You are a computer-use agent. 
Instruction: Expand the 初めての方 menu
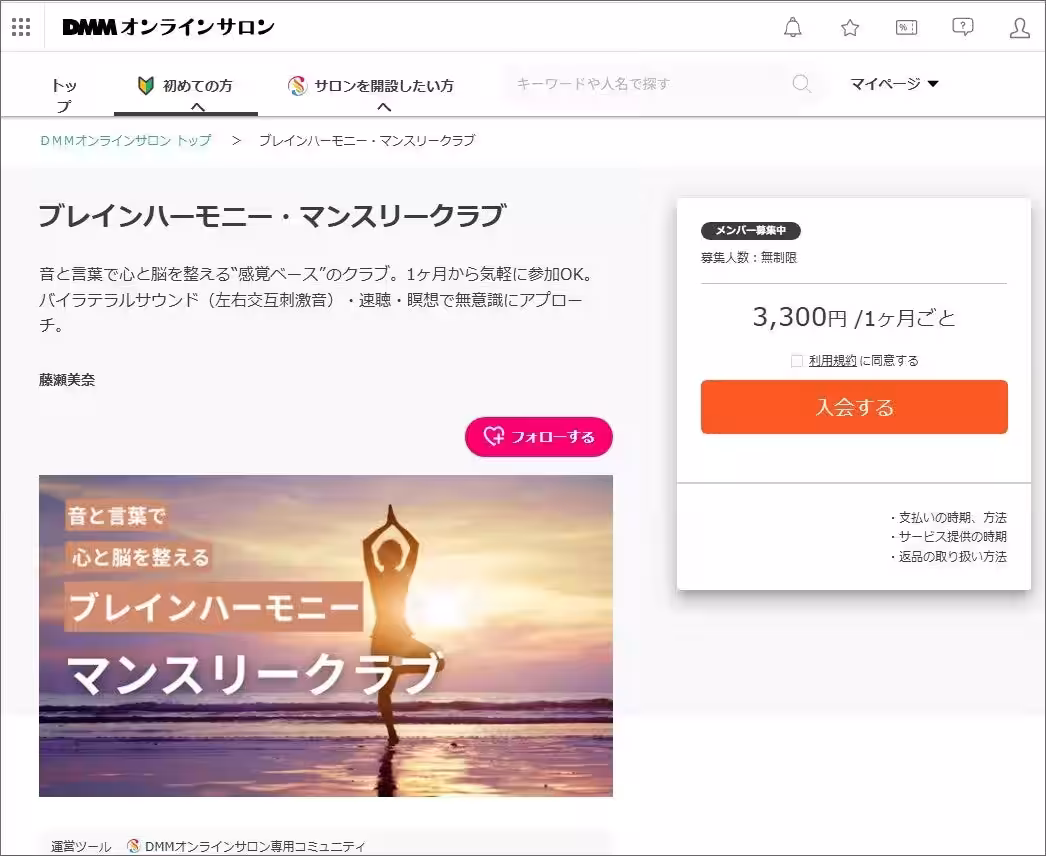click(197, 87)
